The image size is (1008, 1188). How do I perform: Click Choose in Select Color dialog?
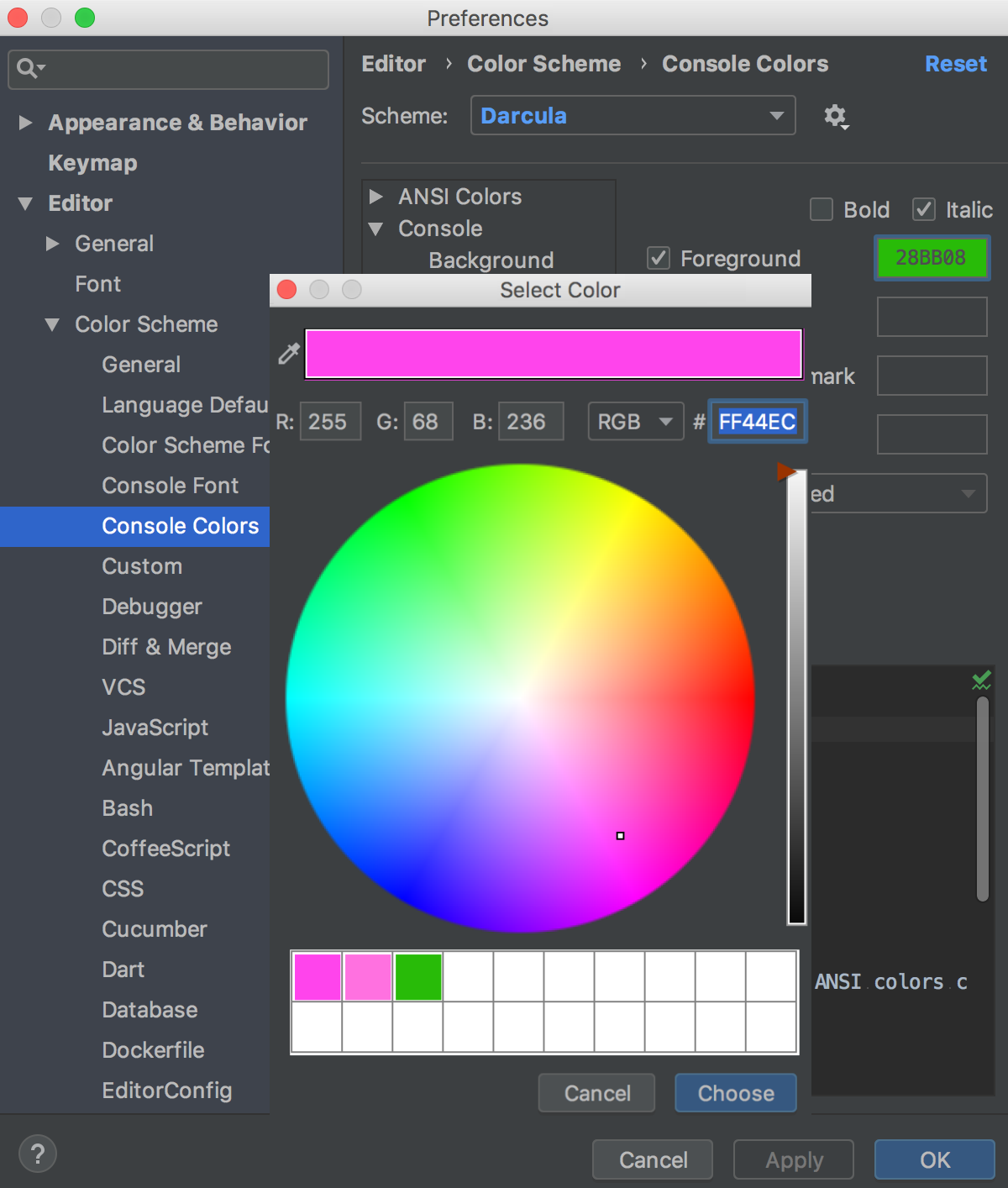point(736,1093)
